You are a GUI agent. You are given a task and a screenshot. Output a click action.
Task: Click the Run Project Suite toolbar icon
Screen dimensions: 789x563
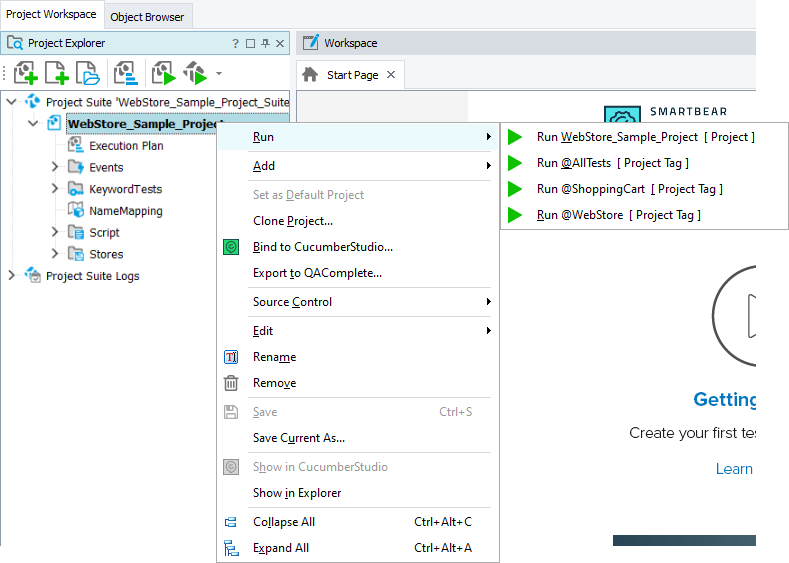click(x=194, y=73)
